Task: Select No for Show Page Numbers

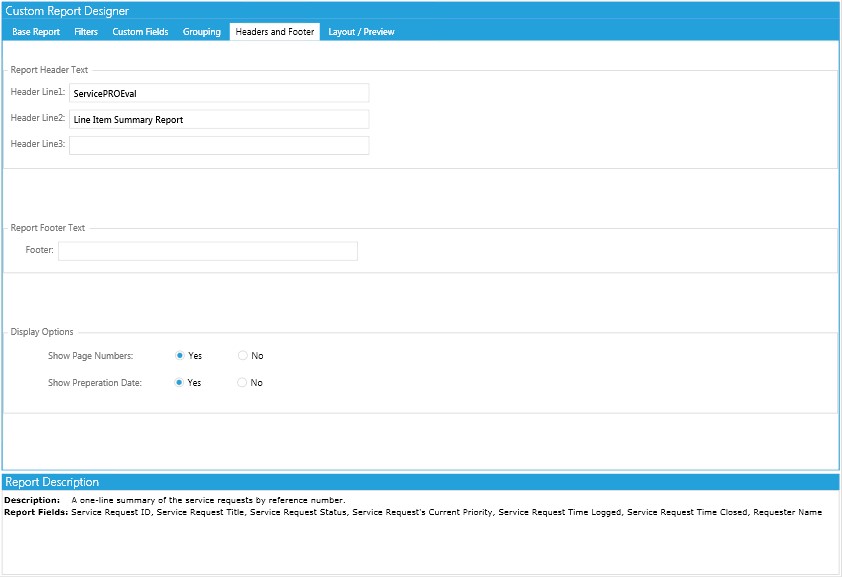Action: coord(242,355)
